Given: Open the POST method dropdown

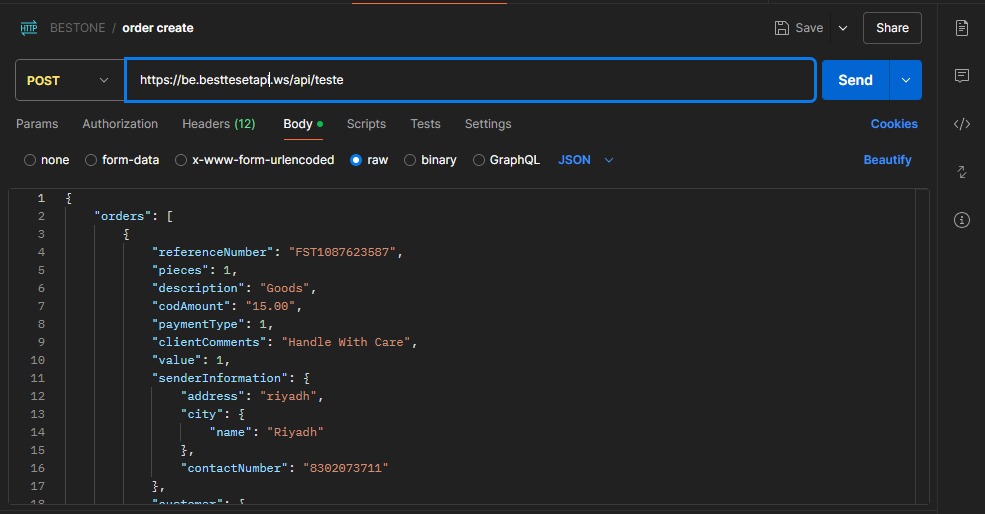Looking at the screenshot, I should point(66,80).
